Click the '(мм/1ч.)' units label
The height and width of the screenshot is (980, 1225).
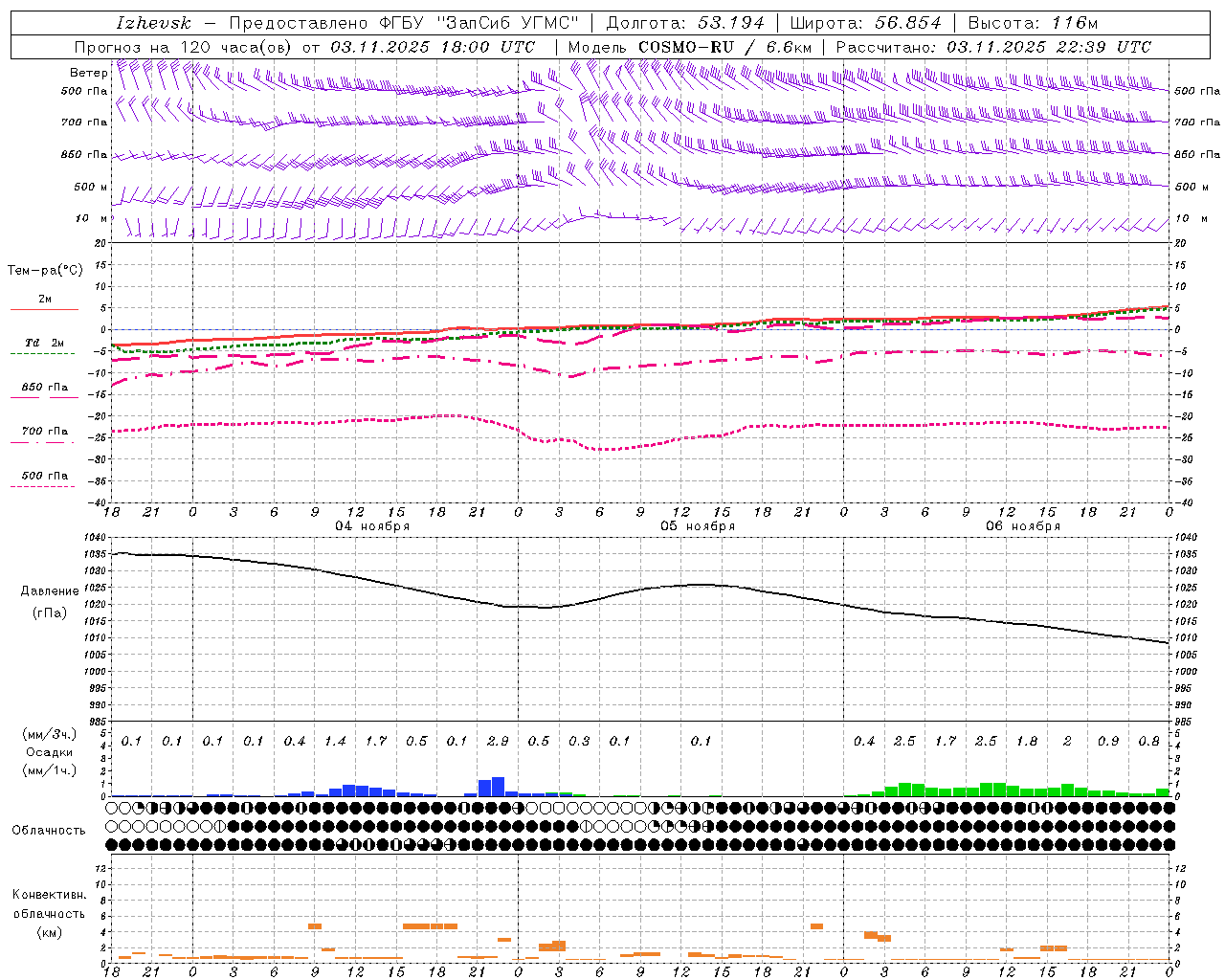(x=49, y=769)
